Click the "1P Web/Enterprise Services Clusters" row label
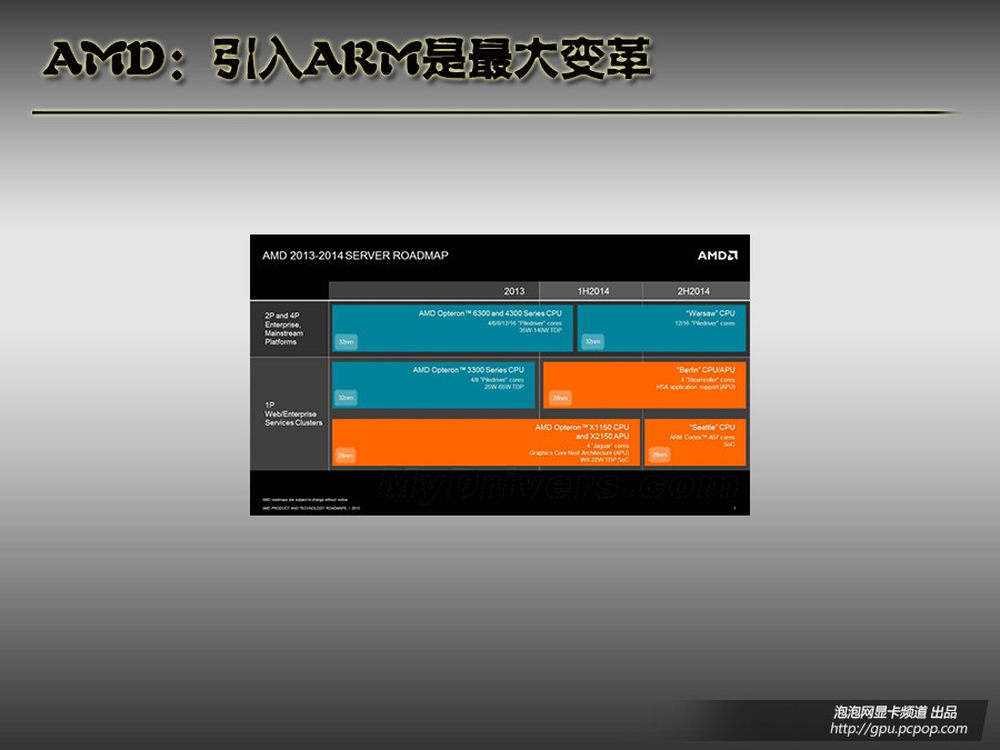This screenshot has height=750, width=1000. (293, 414)
